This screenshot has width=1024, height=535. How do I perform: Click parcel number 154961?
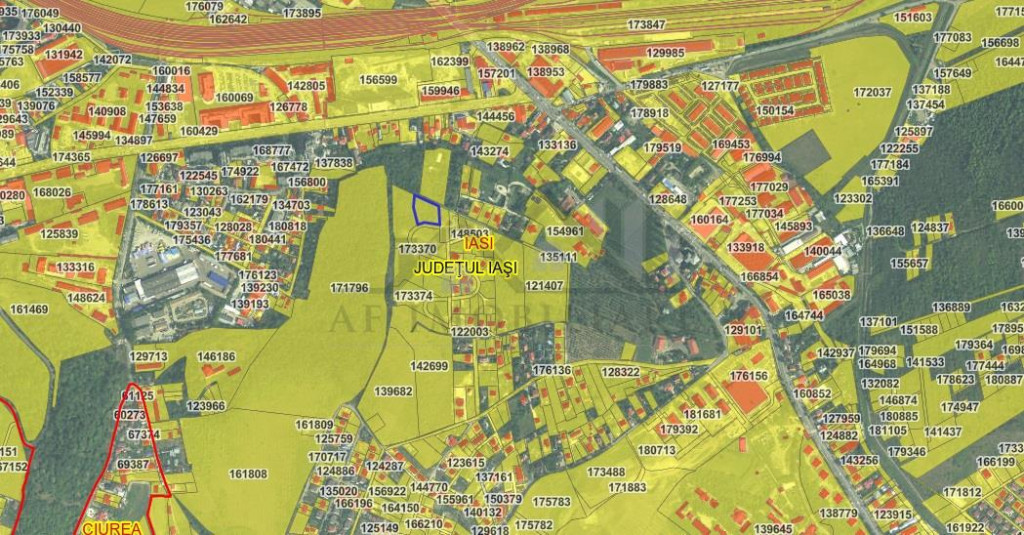click(565, 231)
